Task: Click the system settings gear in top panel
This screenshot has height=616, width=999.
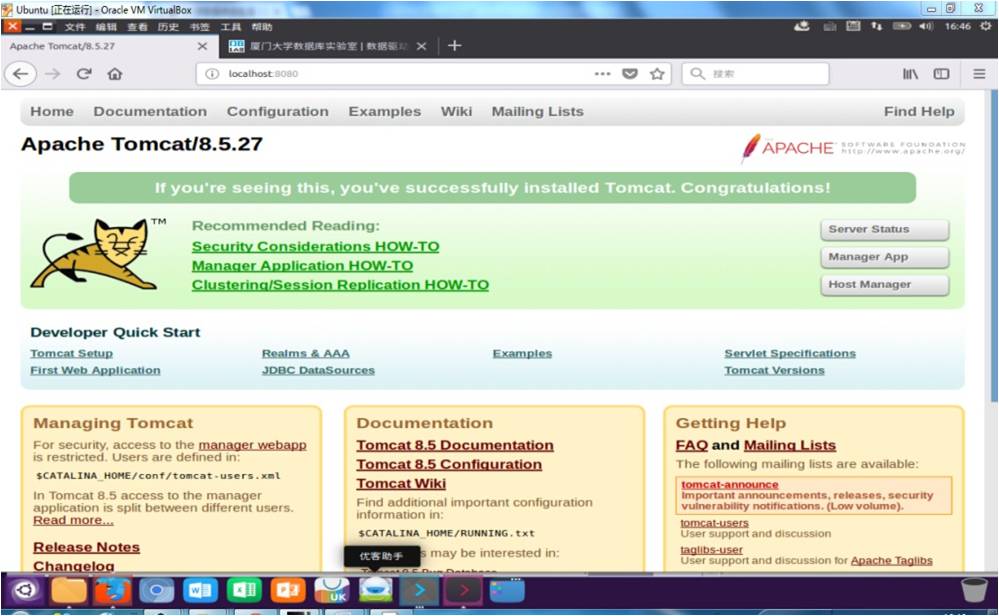Action: click(985, 26)
